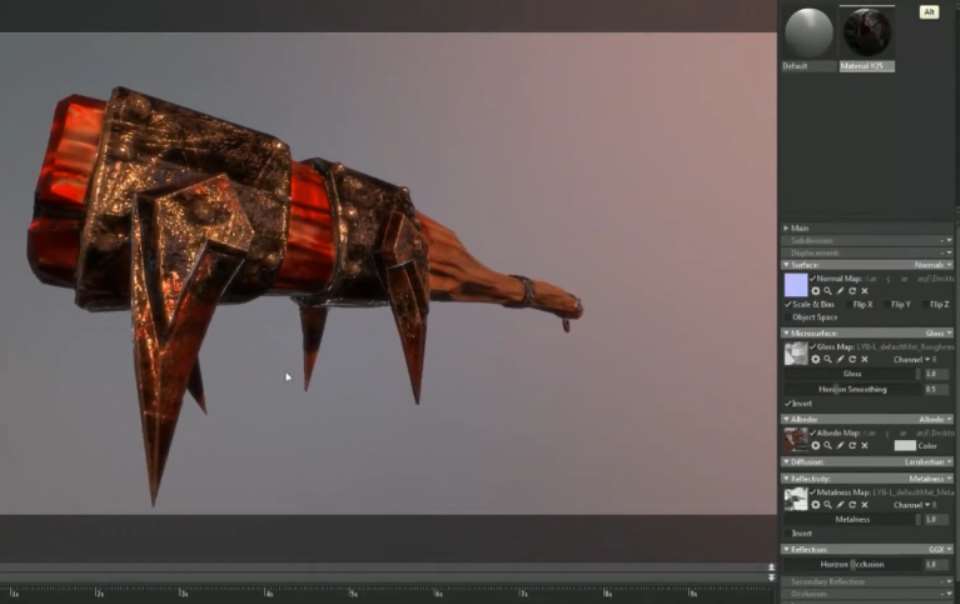Screen dimensions: 960x604
Task: Select the dark Material thumbnail sphere
Action: [866, 33]
